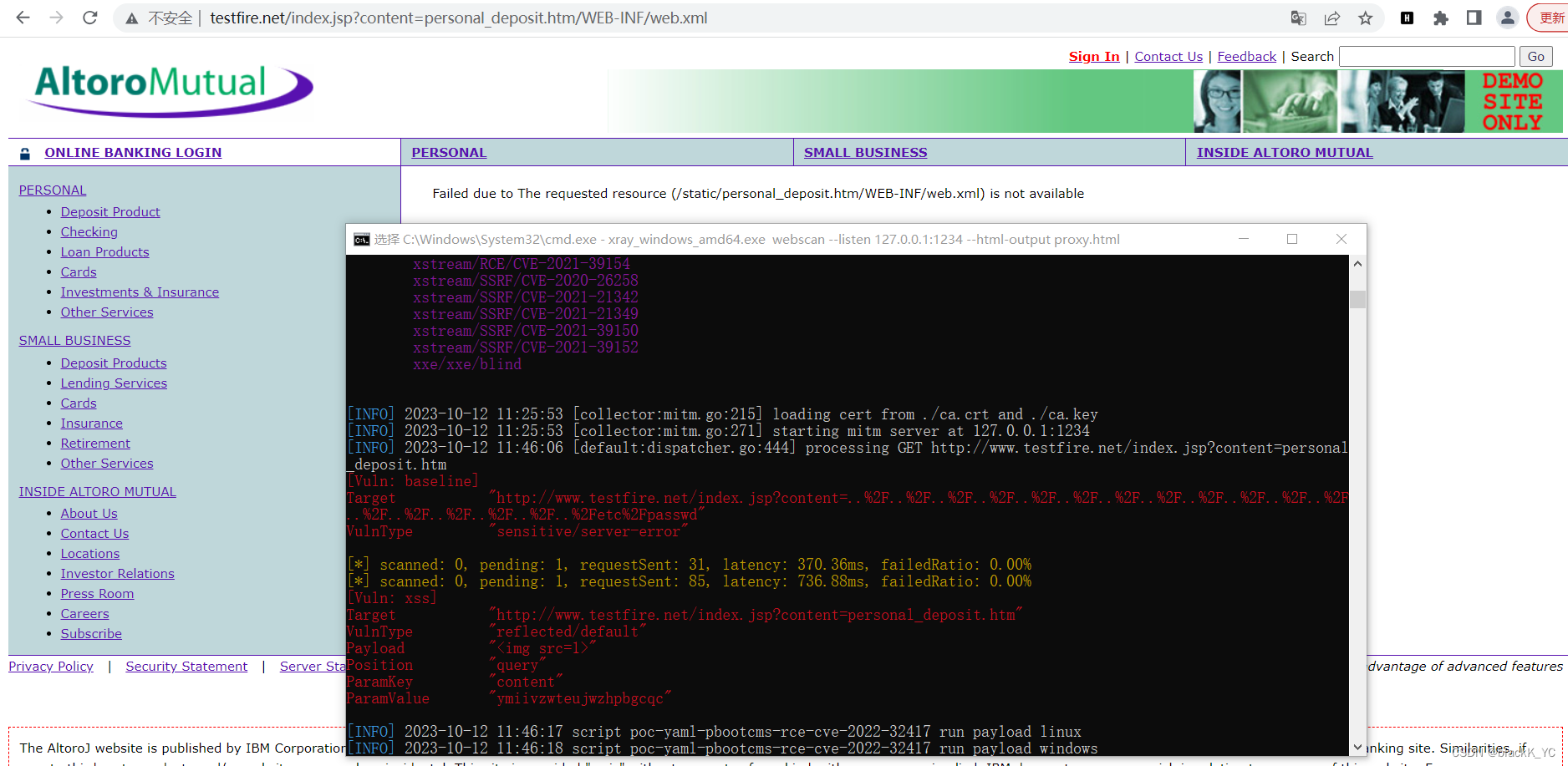
Task: Click the not-secure warning triangle icon
Action: click(x=132, y=18)
